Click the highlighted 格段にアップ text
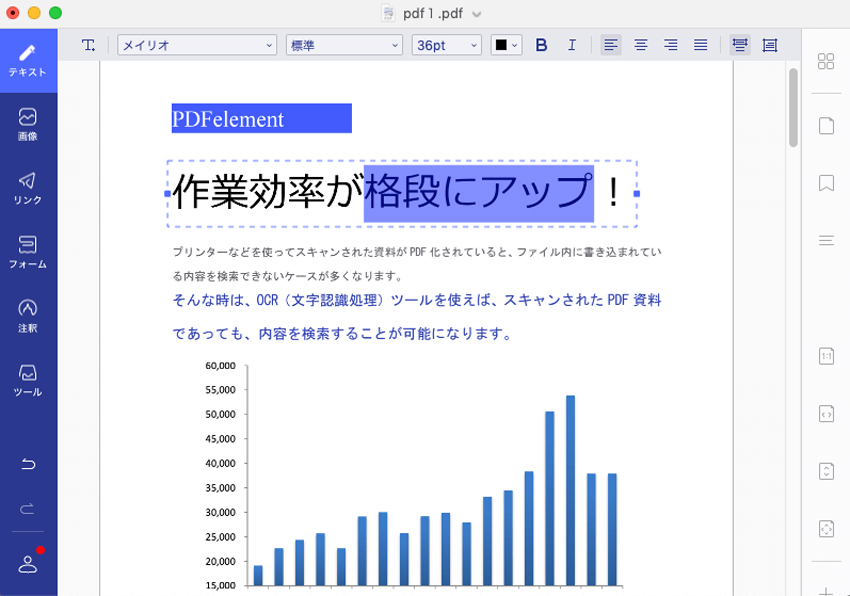850x596 pixels. (x=478, y=193)
